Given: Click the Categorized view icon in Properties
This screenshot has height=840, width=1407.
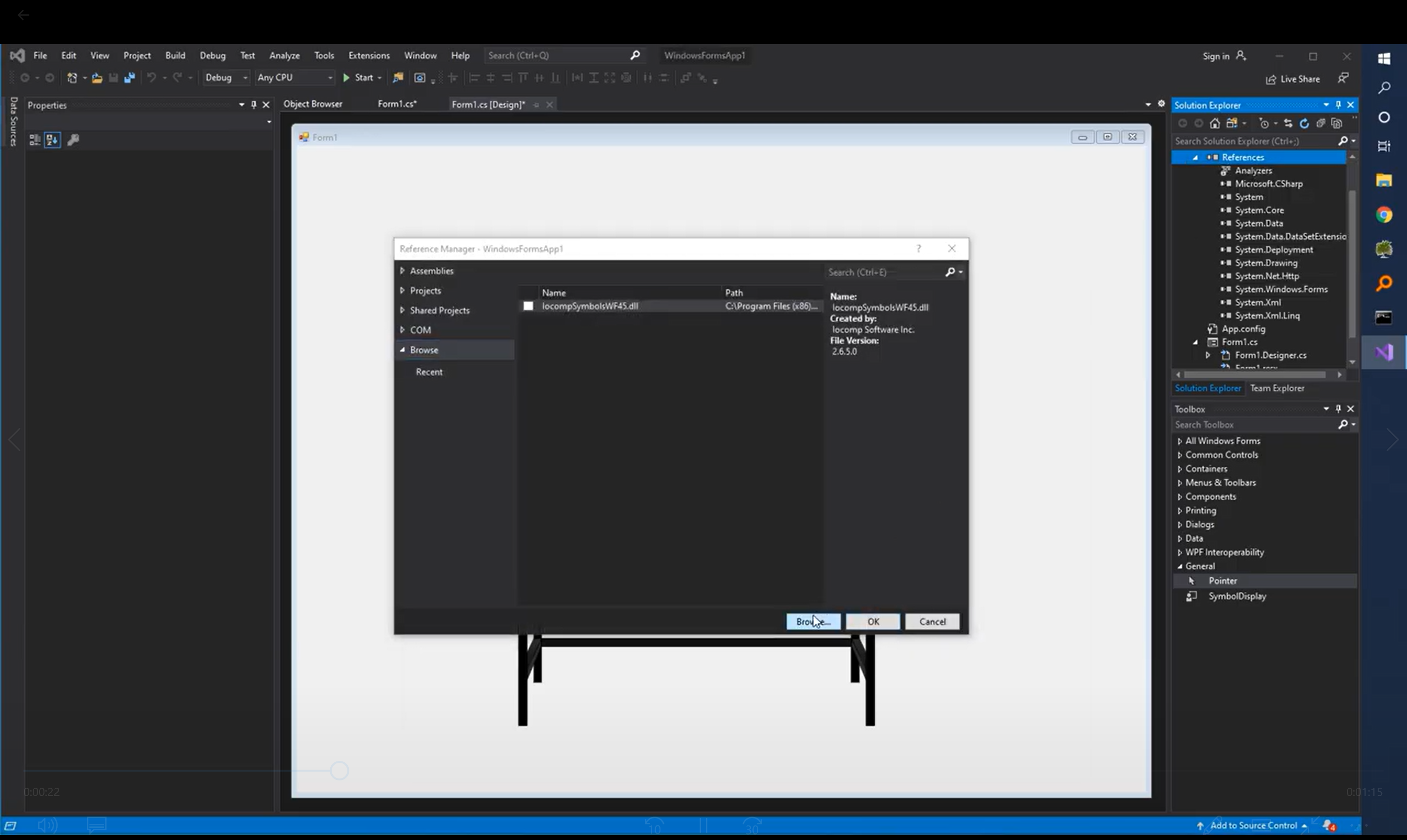Looking at the screenshot, I should (35, 140).
